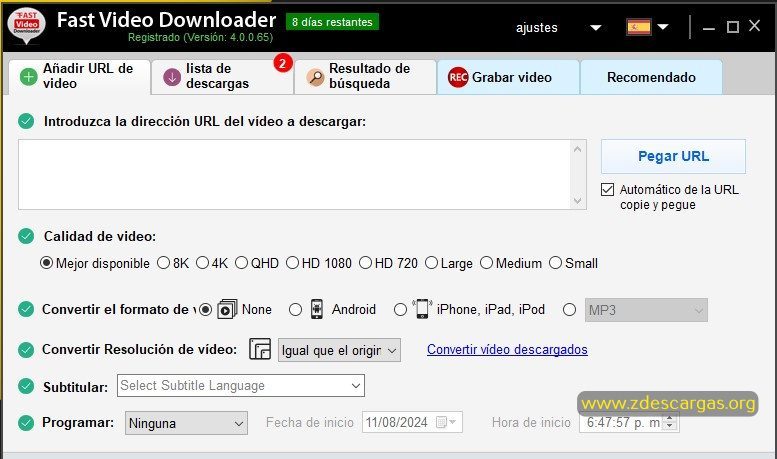Click the purple download arrow icon
The height and width of the screenshot is (459, 777).
172,77
